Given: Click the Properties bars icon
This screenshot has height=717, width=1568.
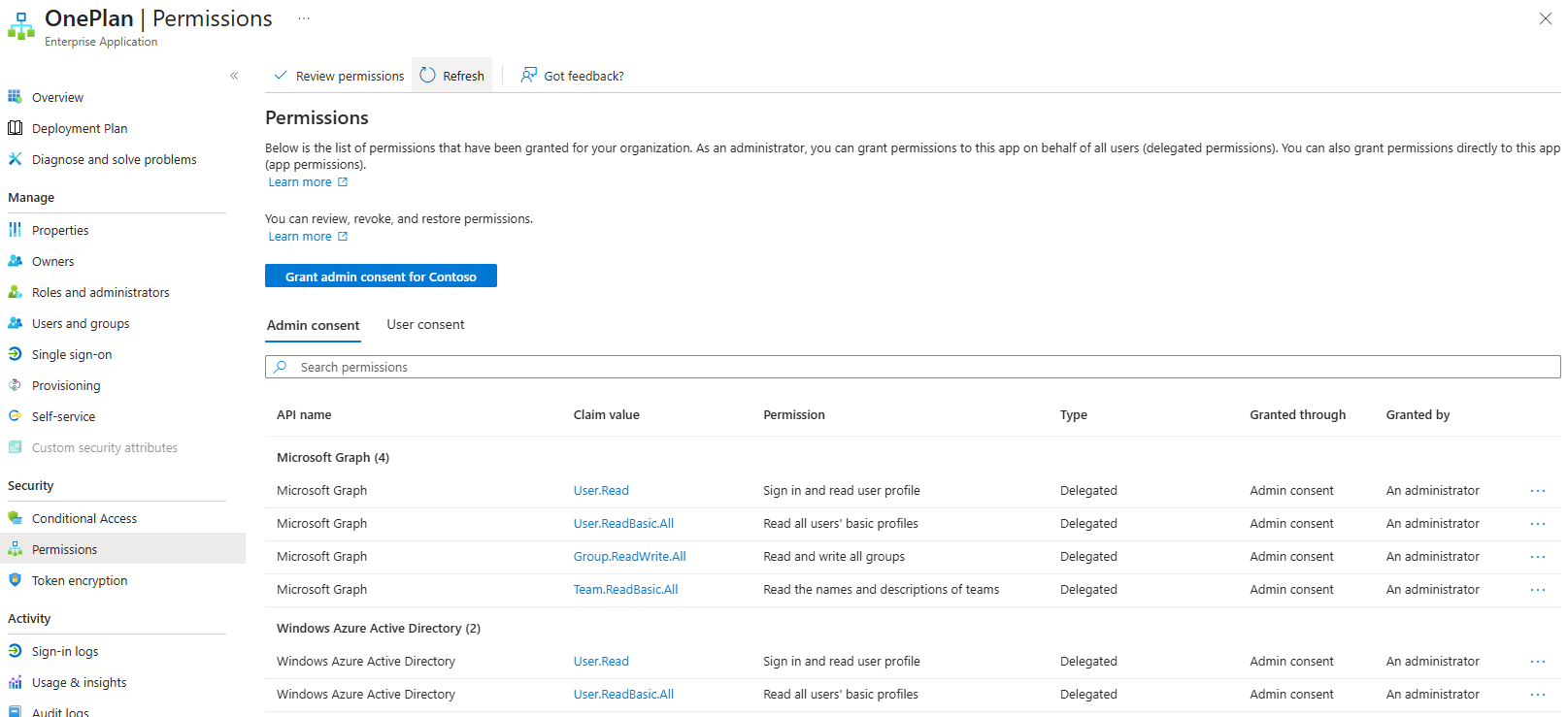Looking at the screenshot, I should pyautogui.click(x=15, y=230).
